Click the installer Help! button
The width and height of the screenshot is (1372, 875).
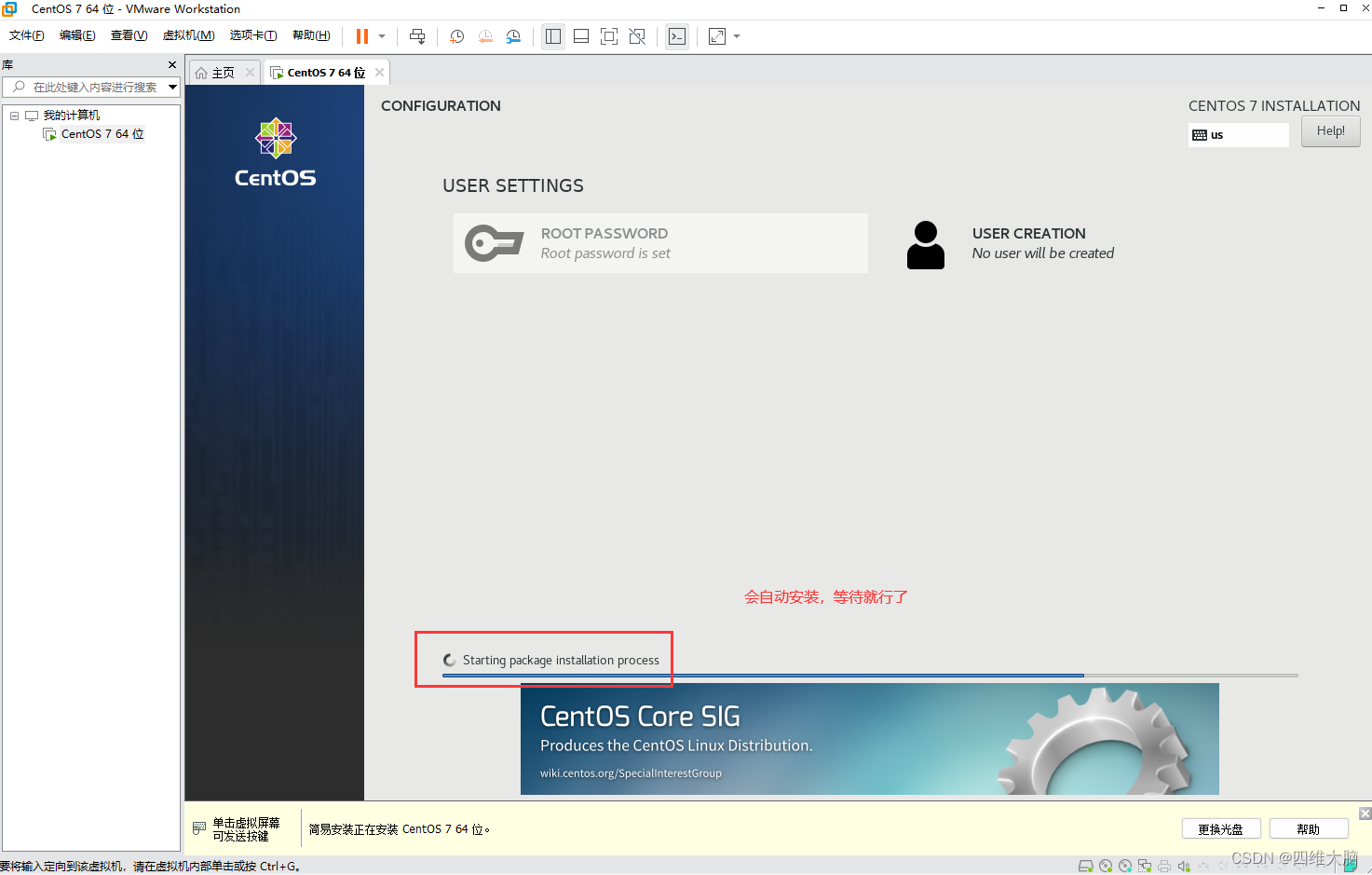pos(1330,131)
